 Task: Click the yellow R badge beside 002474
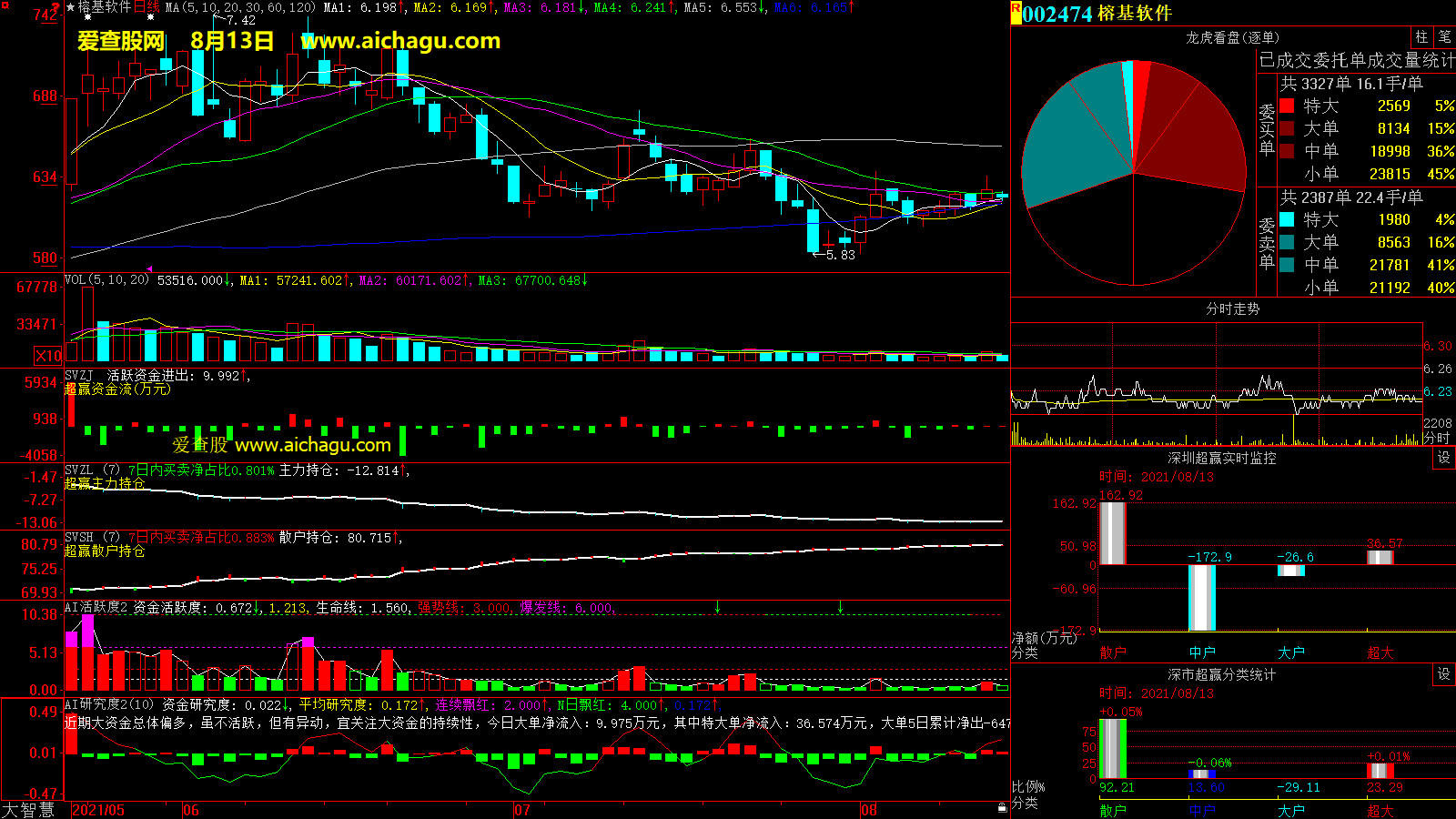pyautogui.click(x=1016, y=14)
